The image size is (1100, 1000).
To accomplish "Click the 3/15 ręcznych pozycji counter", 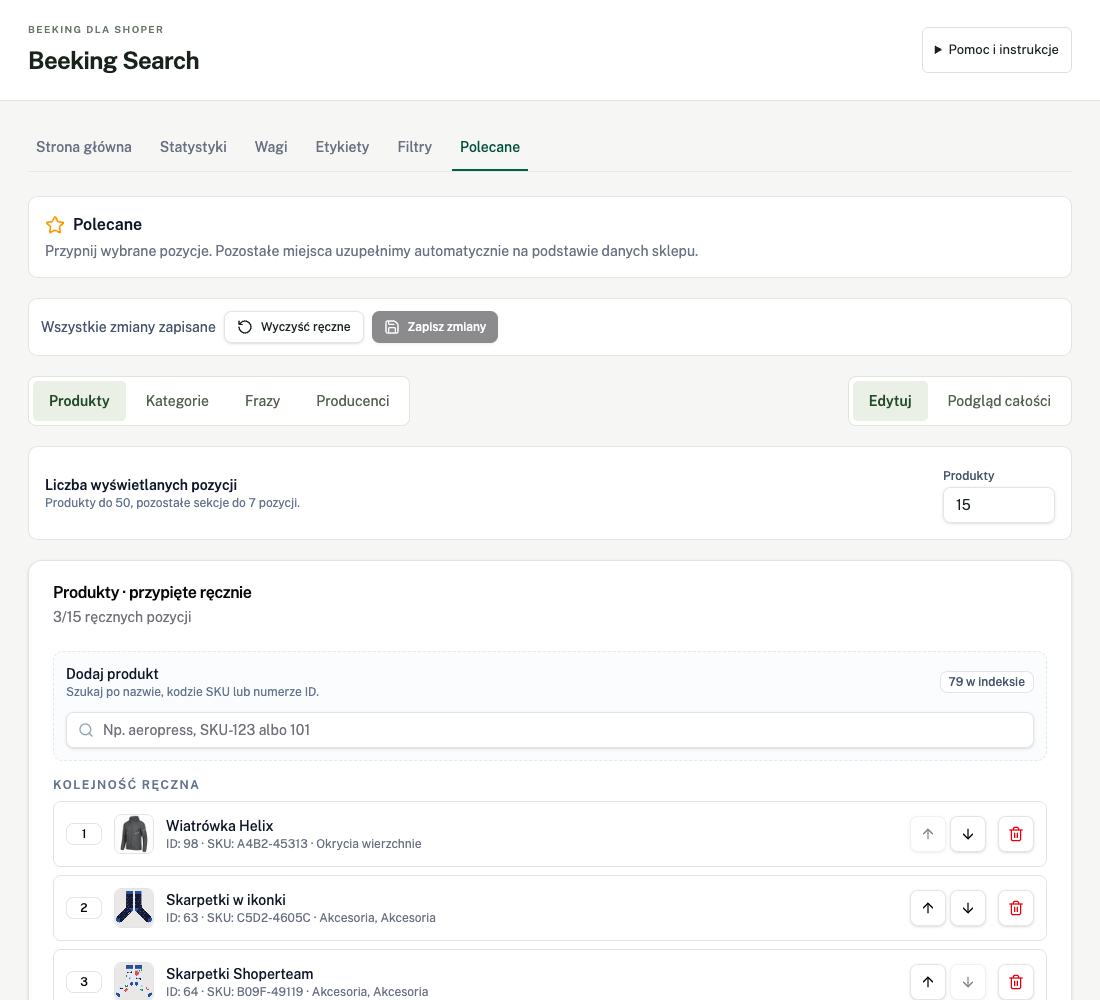I will click(x=122, y=617).
